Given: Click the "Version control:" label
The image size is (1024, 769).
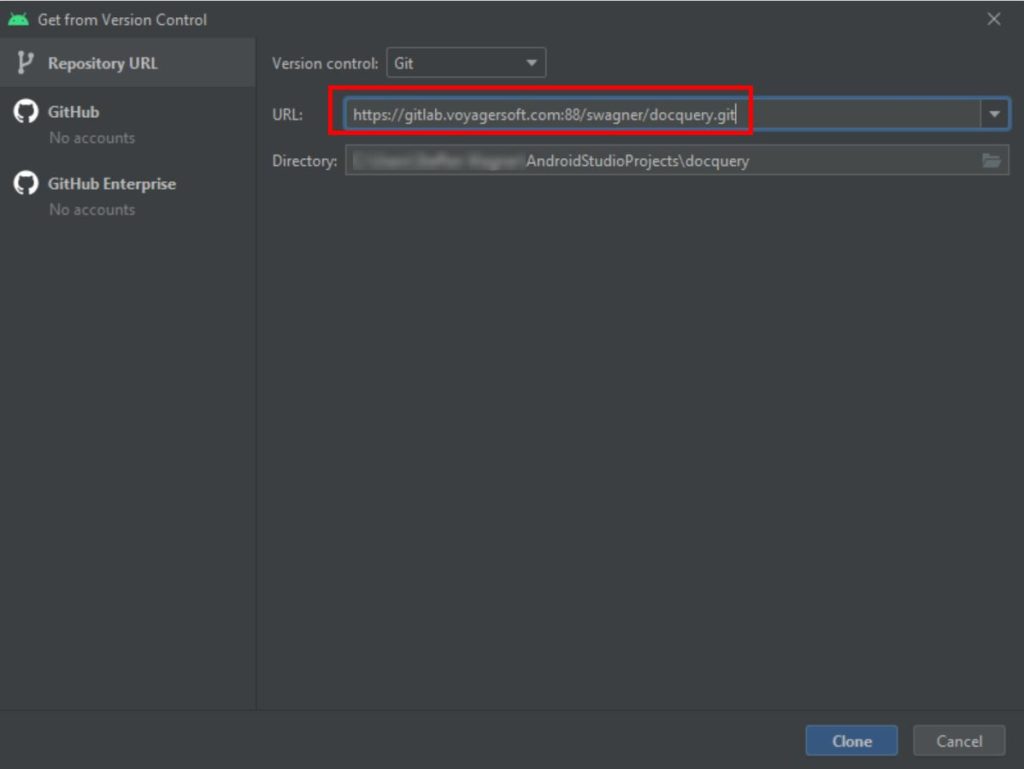Looking at the screenshot, I should coord(325,63).
